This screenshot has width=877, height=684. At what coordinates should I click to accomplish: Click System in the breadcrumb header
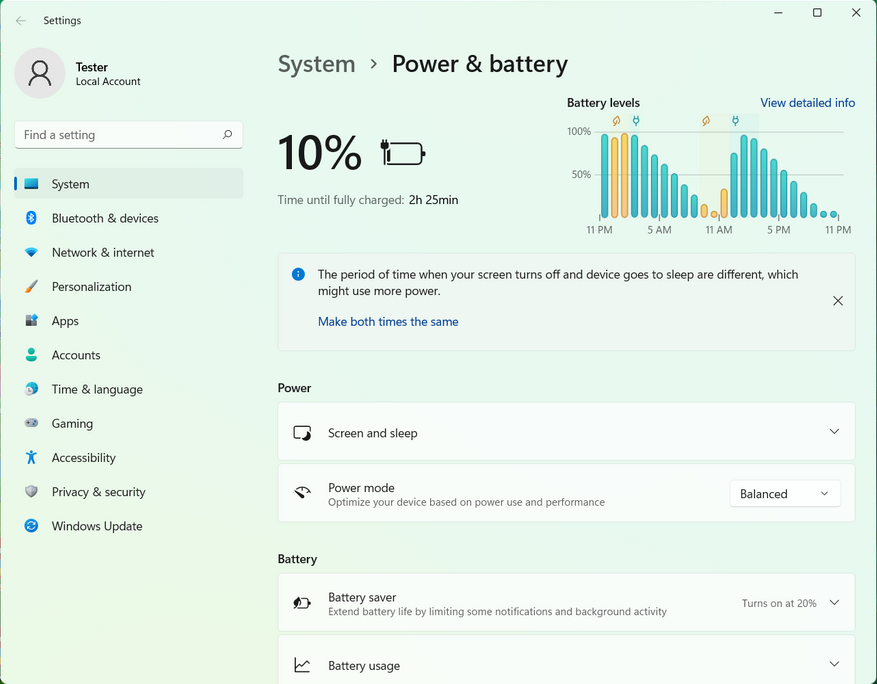click(316, 64)
